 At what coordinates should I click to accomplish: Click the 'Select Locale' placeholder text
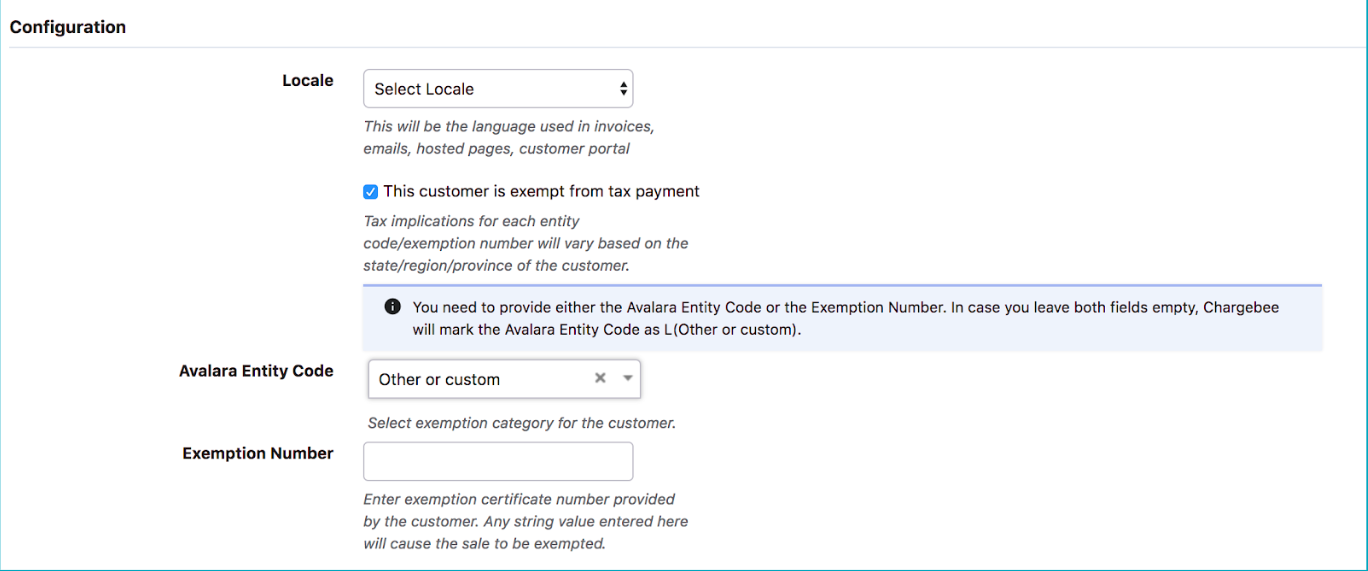[424, 89]
